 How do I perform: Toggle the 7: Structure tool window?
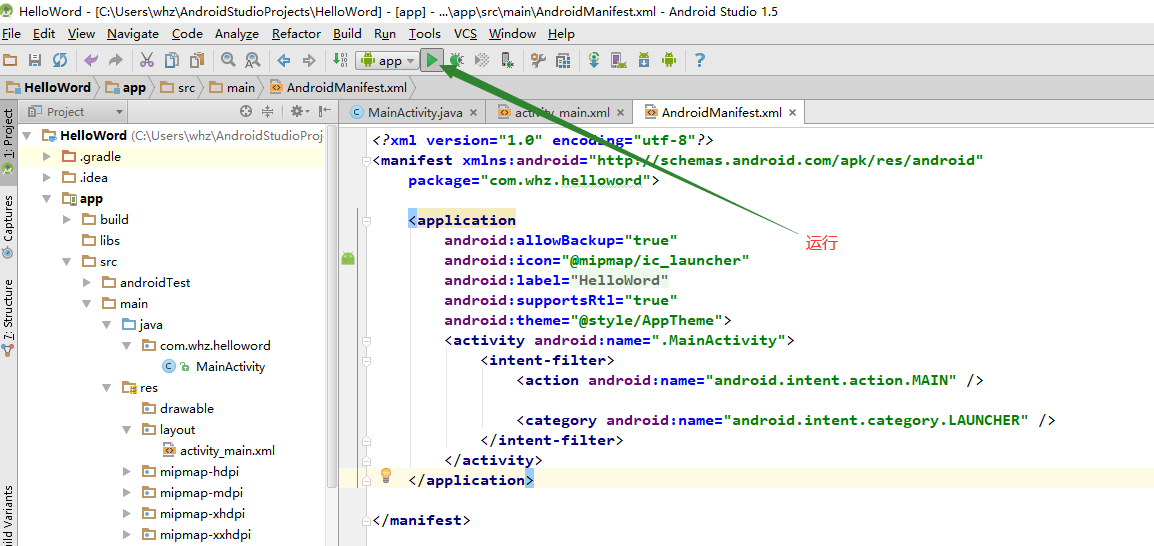[8, 318]
